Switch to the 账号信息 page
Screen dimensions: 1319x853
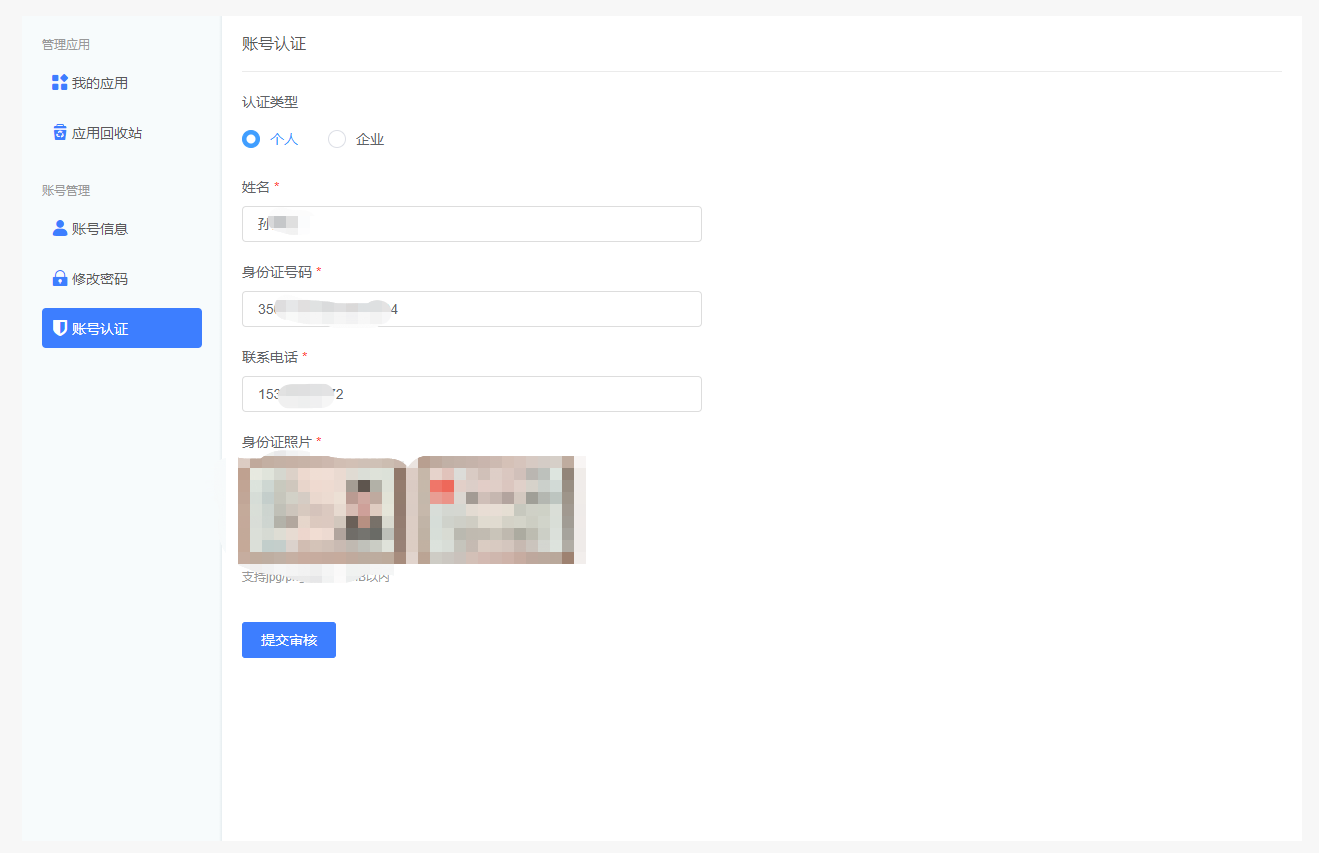click(x=100, y=228)
